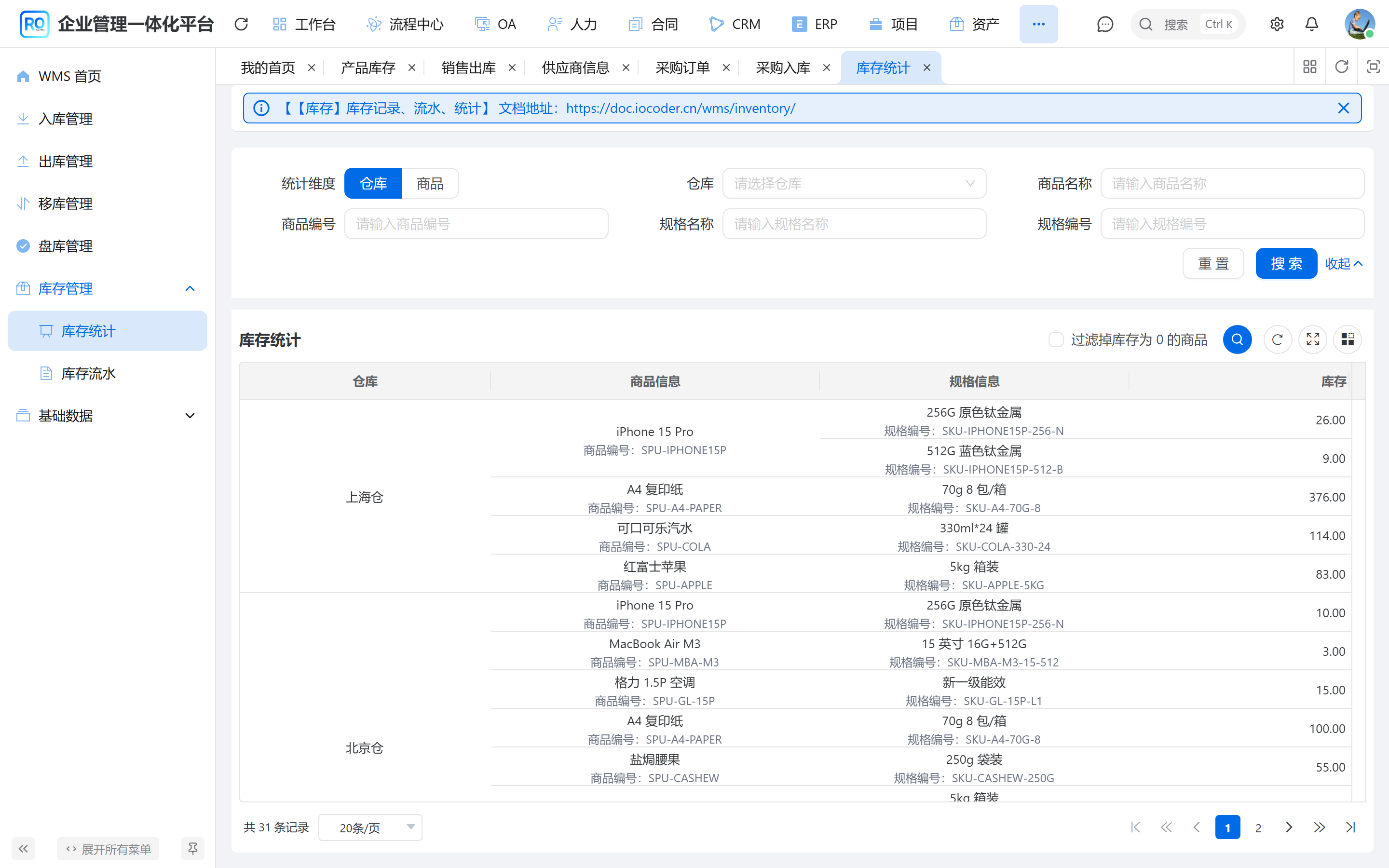Viewport: 1389px width, 868px height.
Task: Collapse the 库存管理 sidebar group
Action: (x=108, y=289)
